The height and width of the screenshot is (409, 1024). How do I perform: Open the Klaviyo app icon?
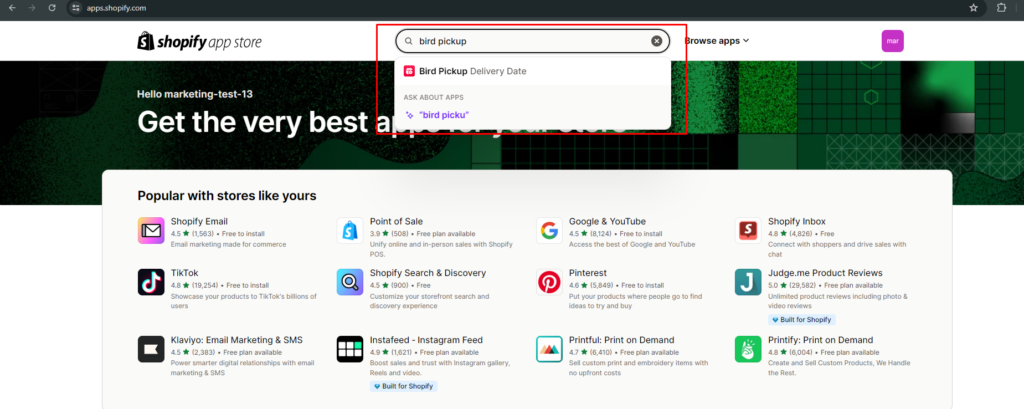tap(151, 350)
